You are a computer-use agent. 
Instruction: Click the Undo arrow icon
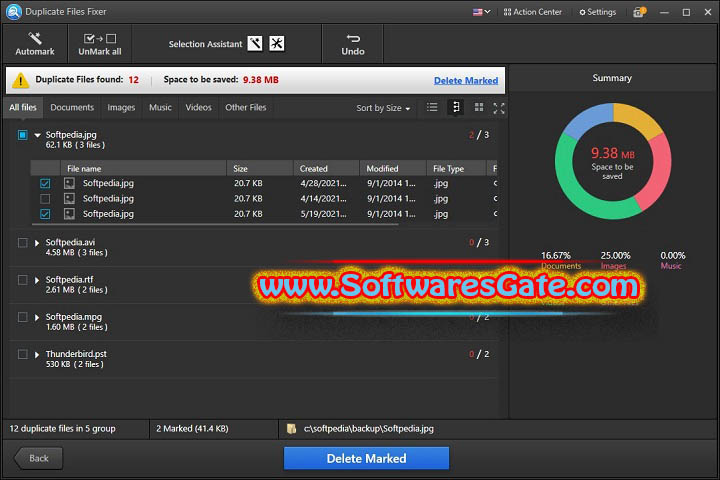353,38
